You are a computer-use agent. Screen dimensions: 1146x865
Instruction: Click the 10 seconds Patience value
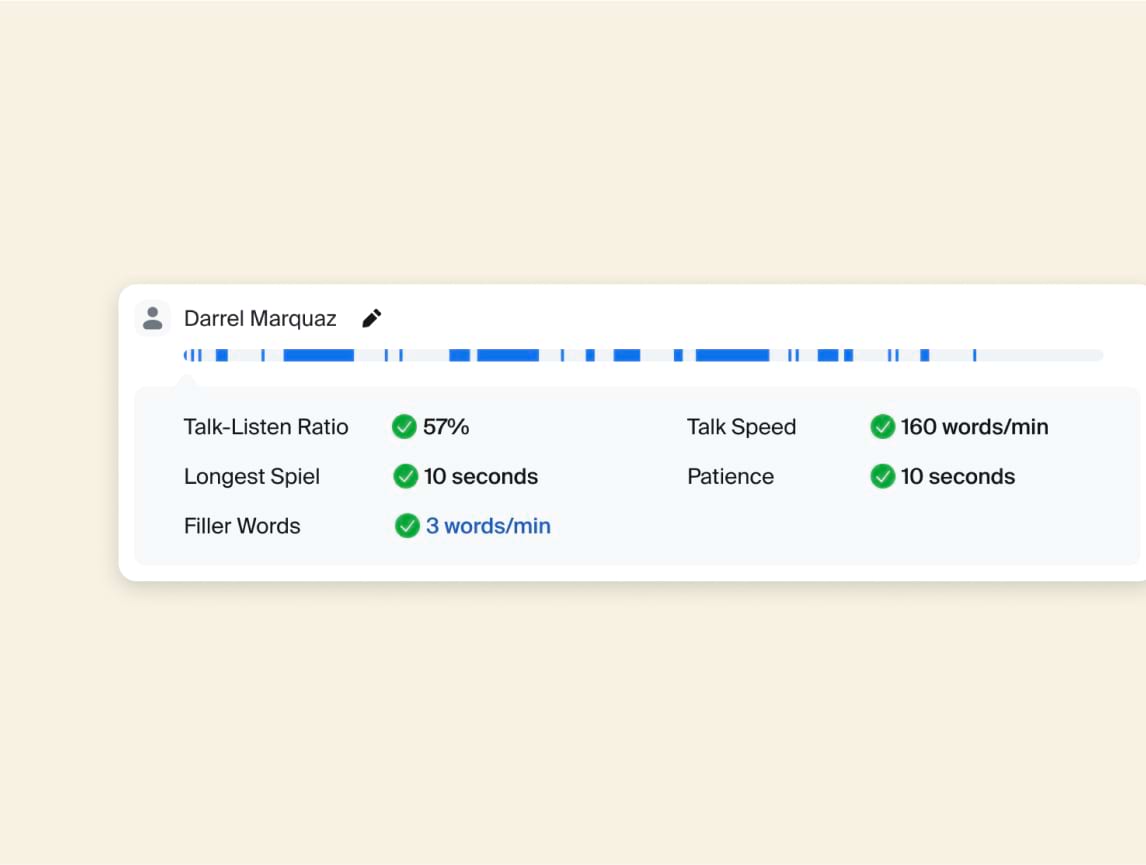(958, 477)
